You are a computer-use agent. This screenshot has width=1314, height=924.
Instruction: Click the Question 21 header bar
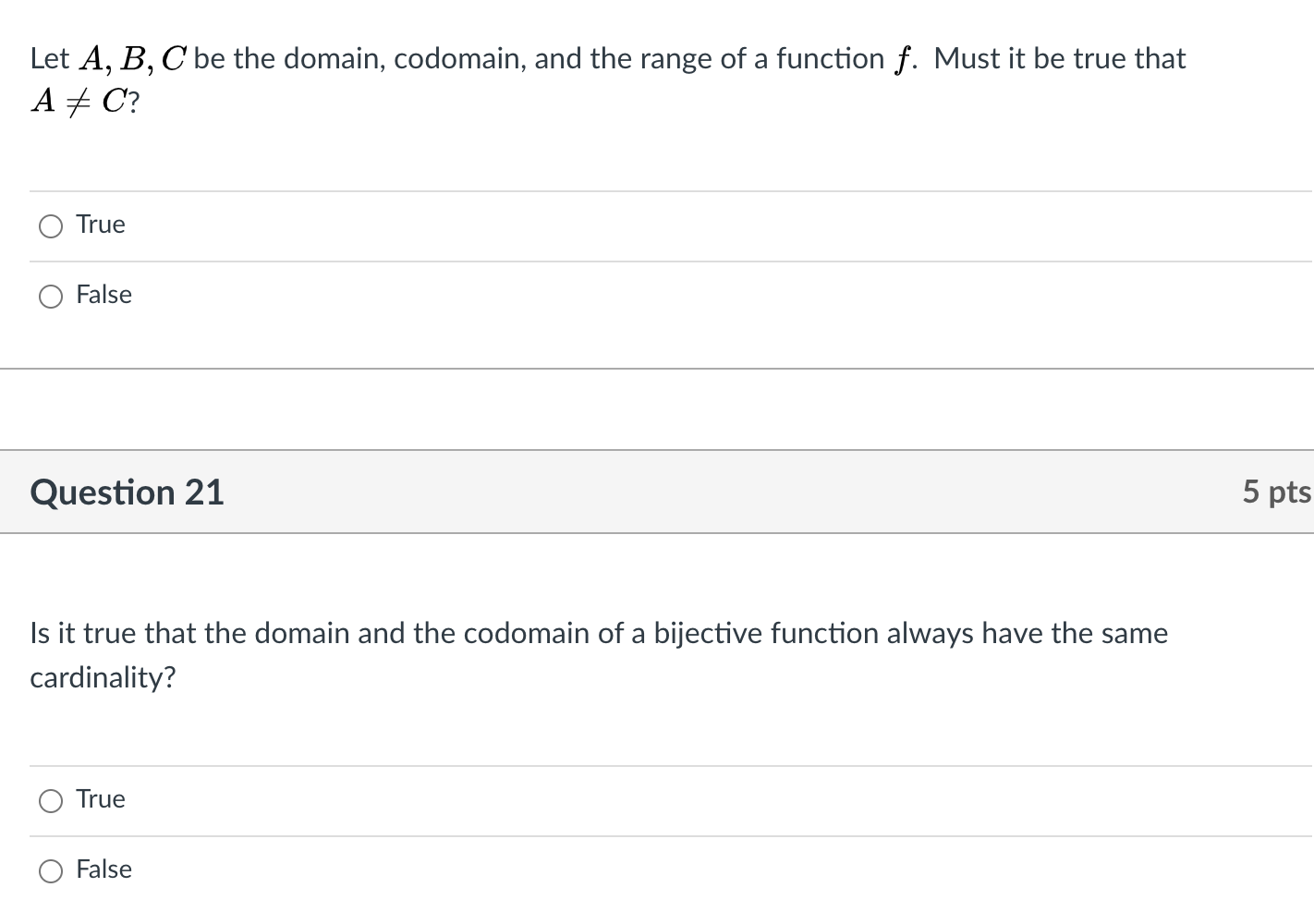point(647,492)
